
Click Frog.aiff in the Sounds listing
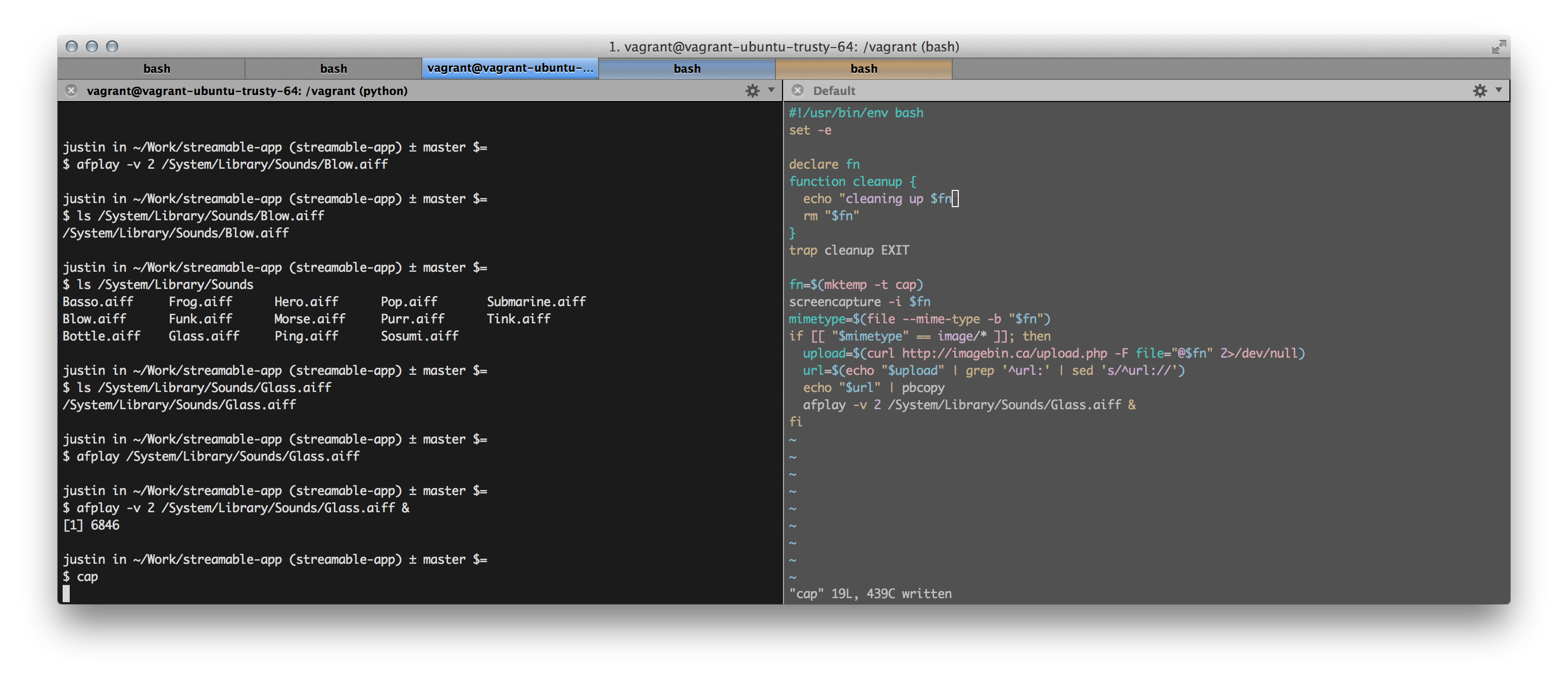(200, 302)
